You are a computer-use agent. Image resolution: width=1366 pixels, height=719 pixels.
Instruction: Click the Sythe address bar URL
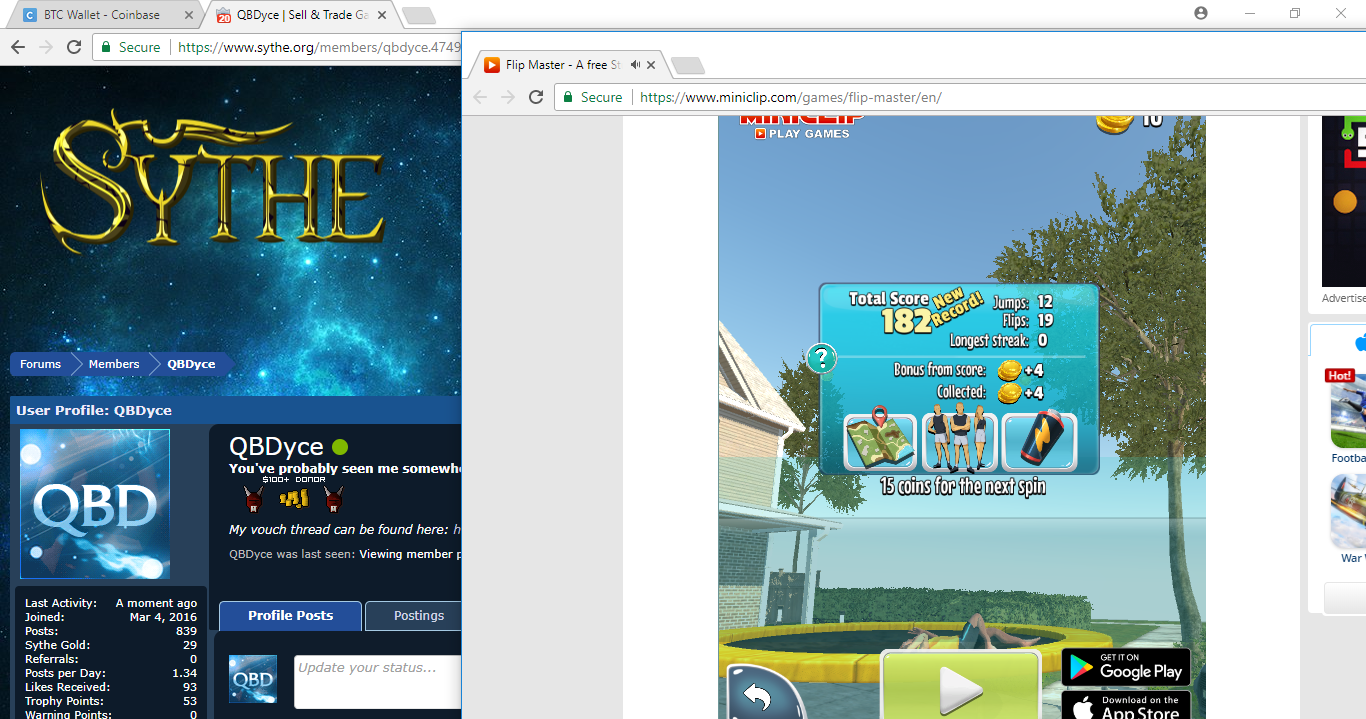tap(320, 47)
